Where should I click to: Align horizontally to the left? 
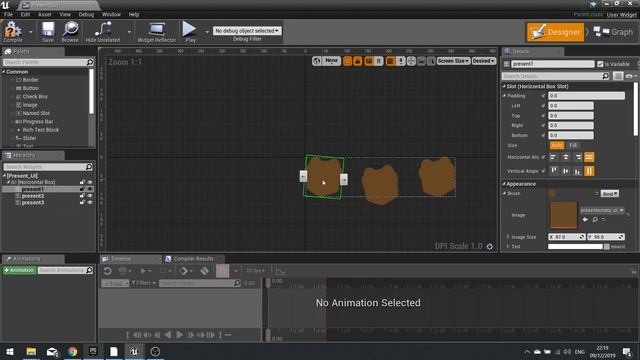553,157
